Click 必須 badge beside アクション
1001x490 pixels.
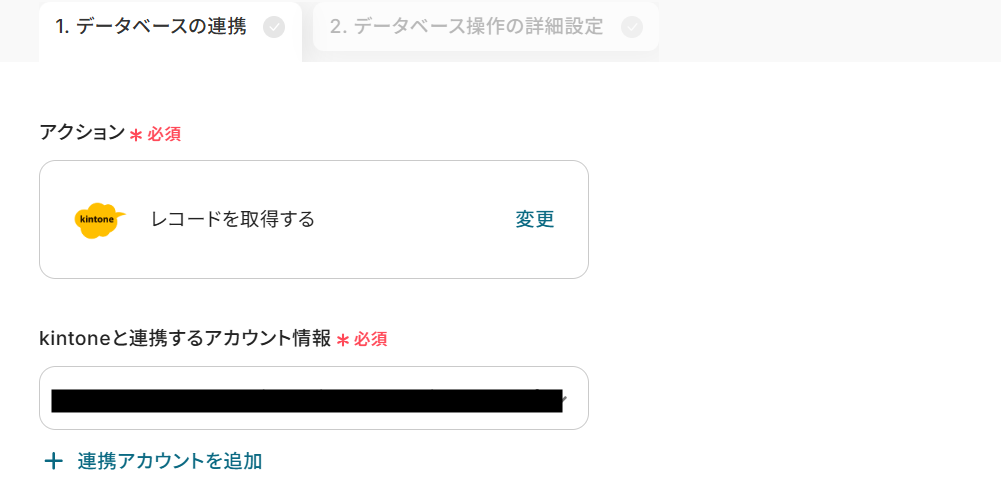[164, 134]
